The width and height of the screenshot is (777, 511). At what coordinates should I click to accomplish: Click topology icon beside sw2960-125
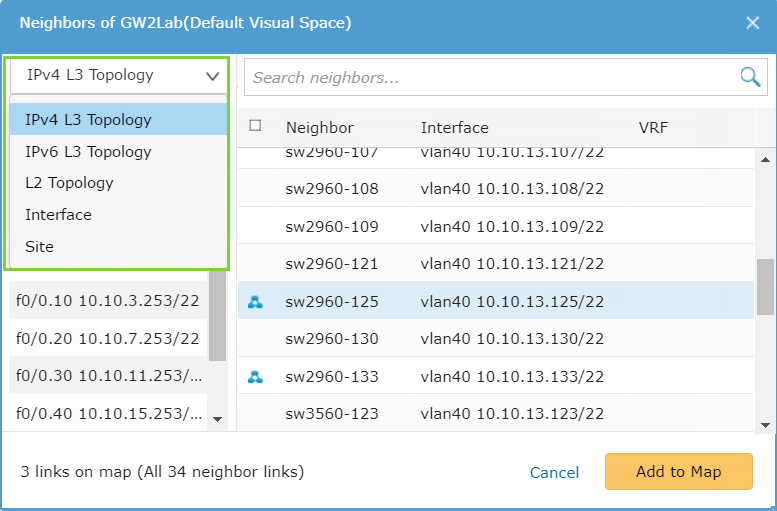(x=255, y=302)
